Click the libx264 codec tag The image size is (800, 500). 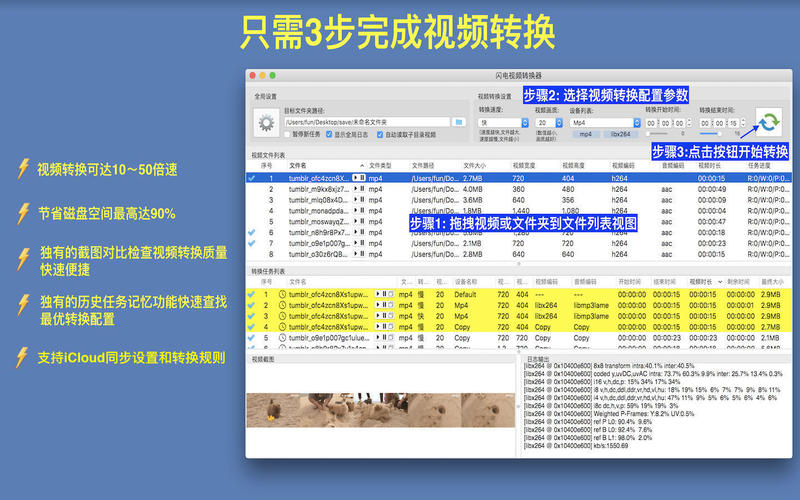[x=620, y=134]
